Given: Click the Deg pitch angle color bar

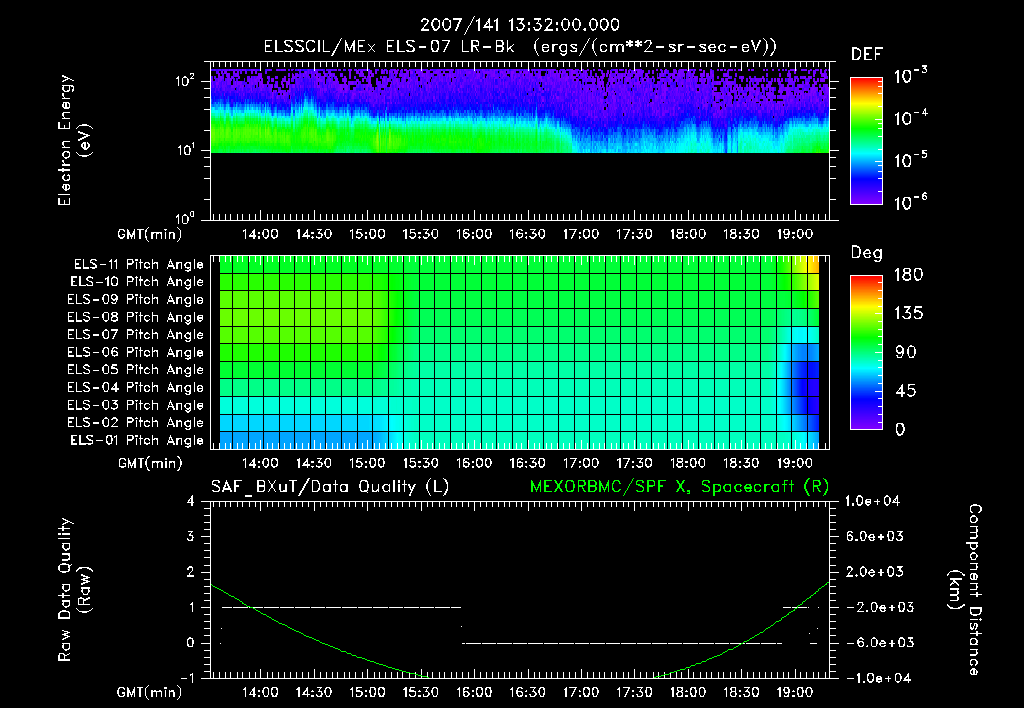Looking at the screenshot, I should click(866, 352).
